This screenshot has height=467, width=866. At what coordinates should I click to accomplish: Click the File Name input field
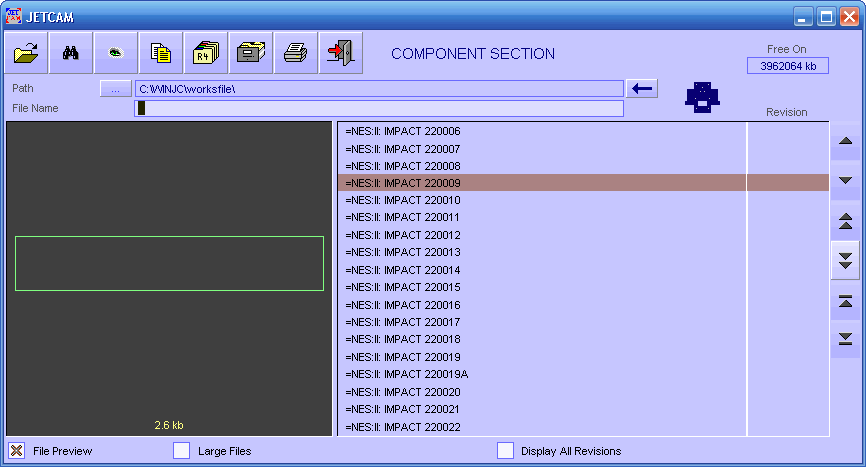(379, 108)
